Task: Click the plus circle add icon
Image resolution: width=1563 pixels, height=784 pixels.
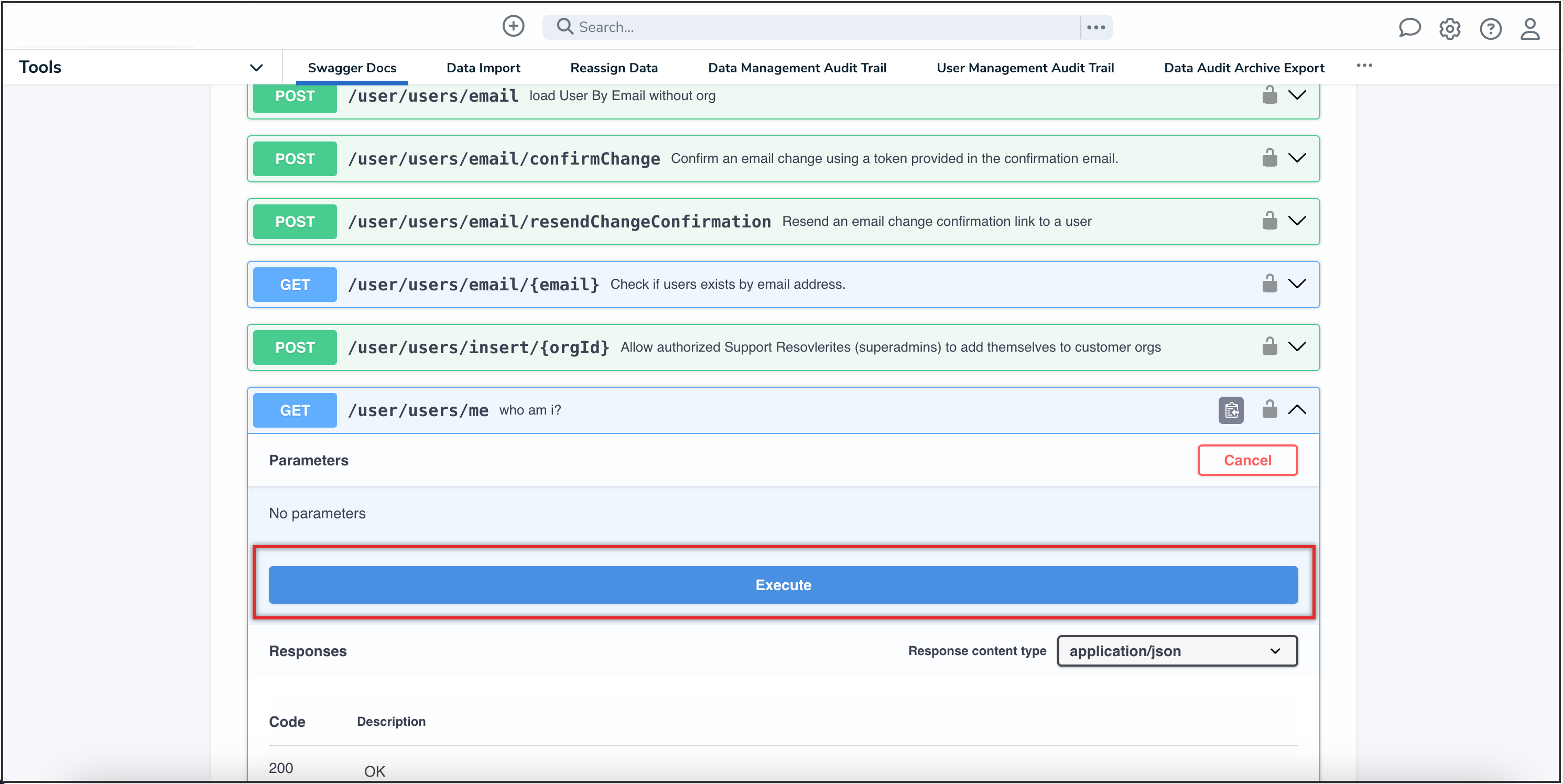Action: [x=513, y=26]
